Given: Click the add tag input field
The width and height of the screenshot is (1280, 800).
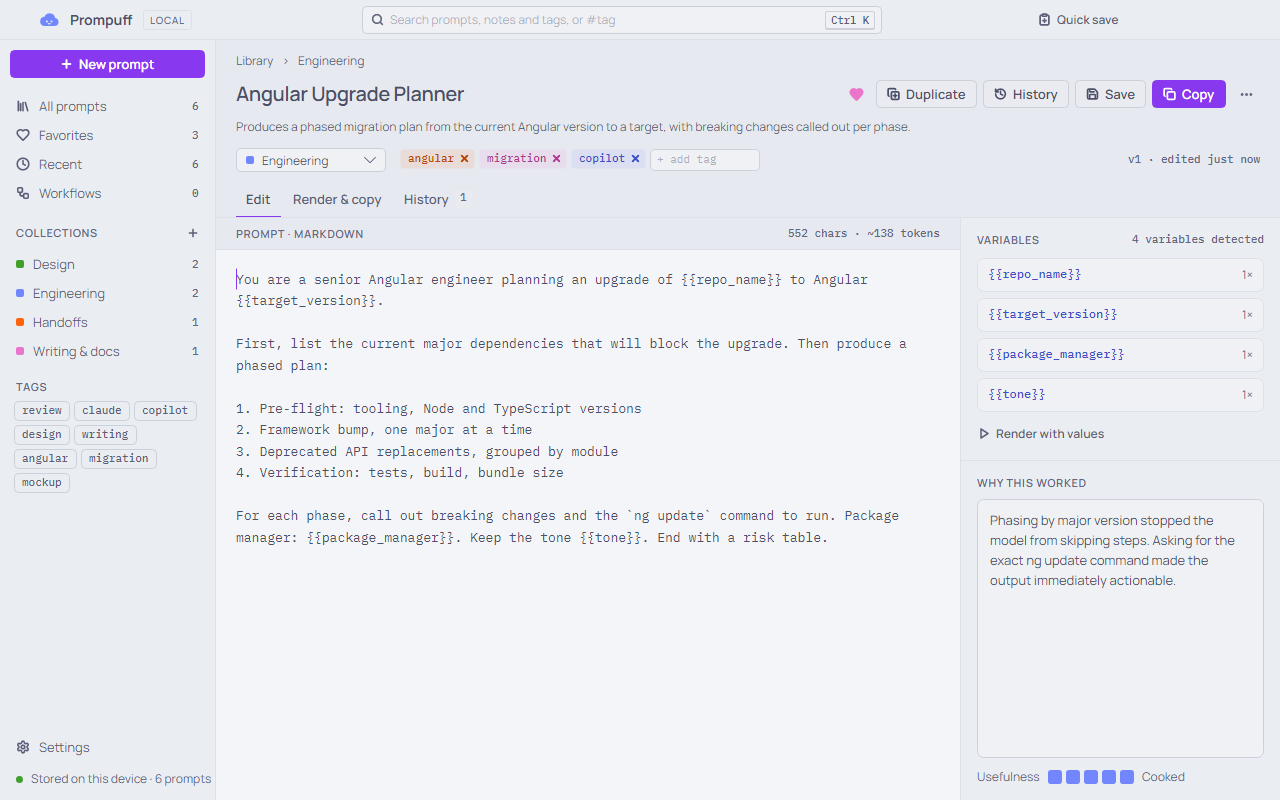Looking at the screenshot, I should [705, 160].
